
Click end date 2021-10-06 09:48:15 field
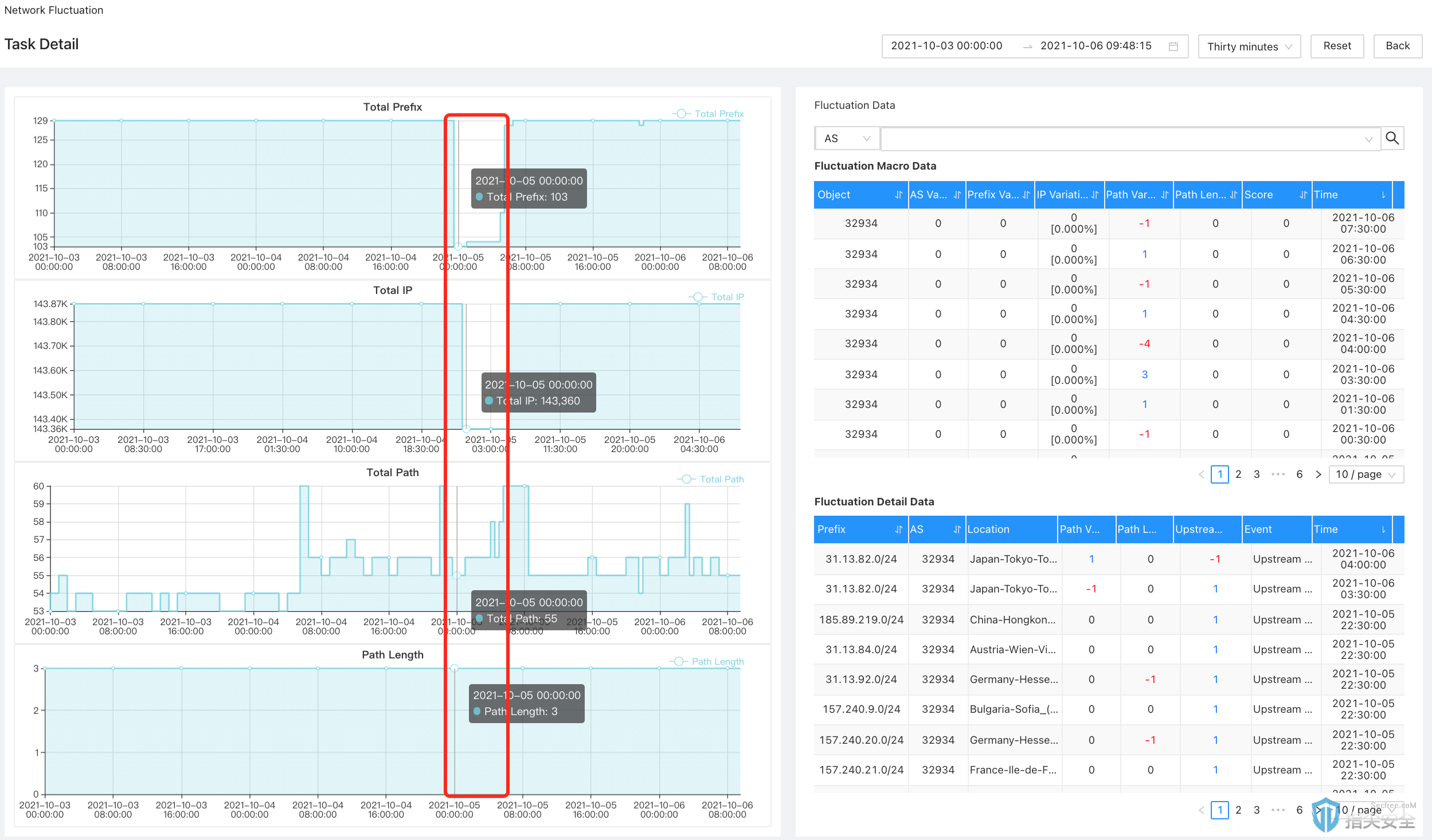tap(1095, 46)
